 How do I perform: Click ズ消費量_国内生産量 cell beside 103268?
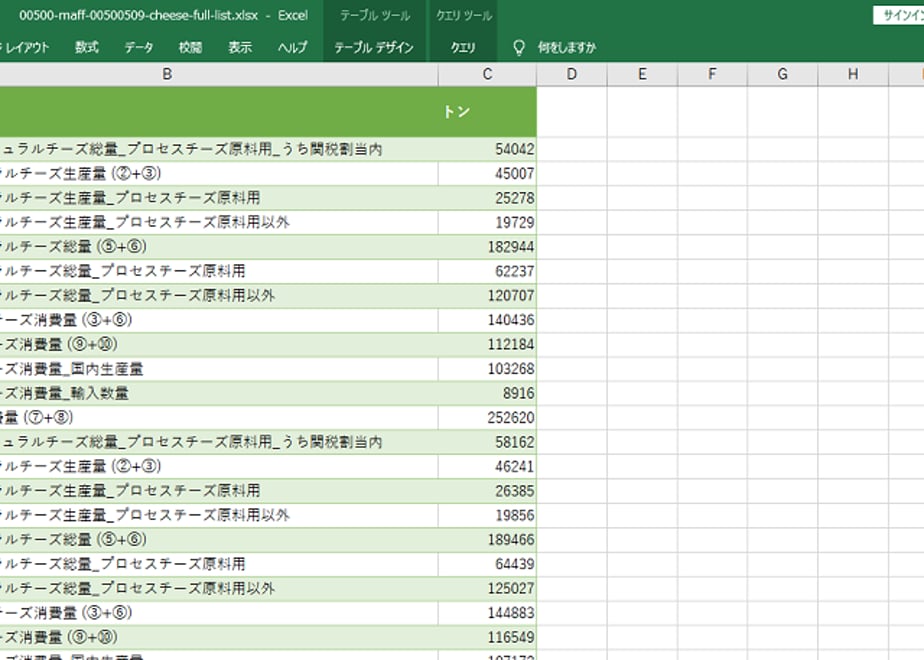click(x=219, y=369)
